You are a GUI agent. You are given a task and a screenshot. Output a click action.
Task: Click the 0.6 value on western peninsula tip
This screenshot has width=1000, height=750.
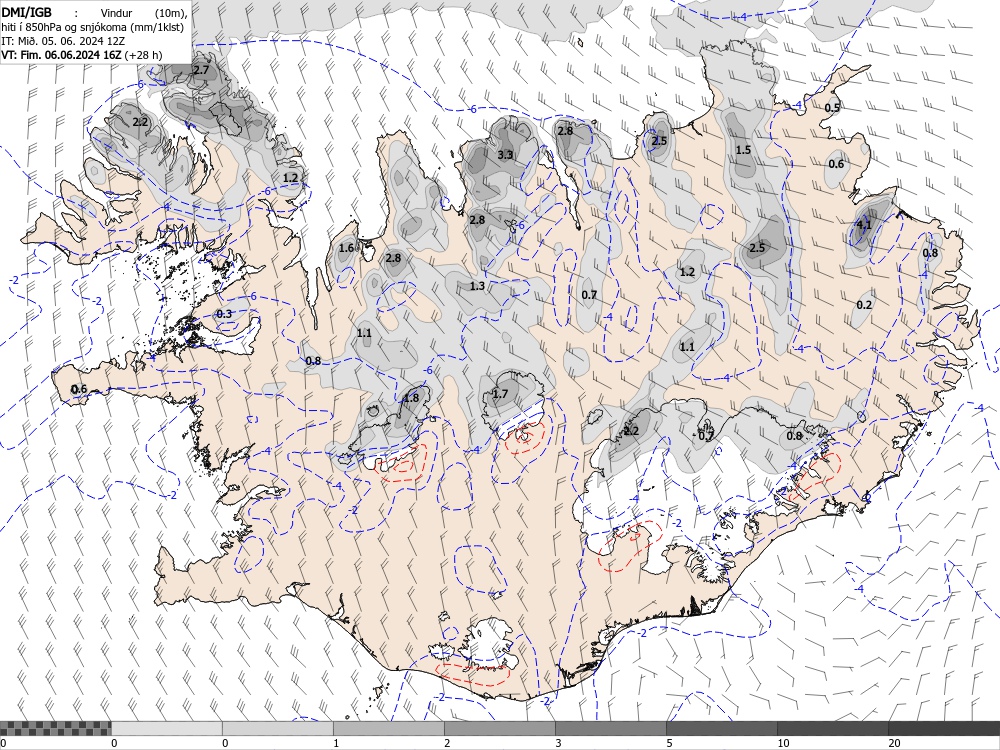pyautogui.click(x=78, y=389)
